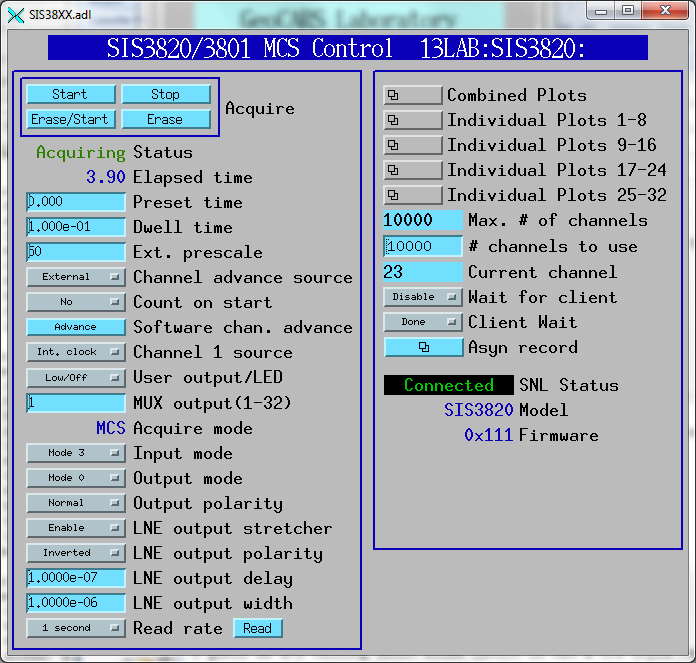
Task: Click the Erase button
Action: coord(165,119)
